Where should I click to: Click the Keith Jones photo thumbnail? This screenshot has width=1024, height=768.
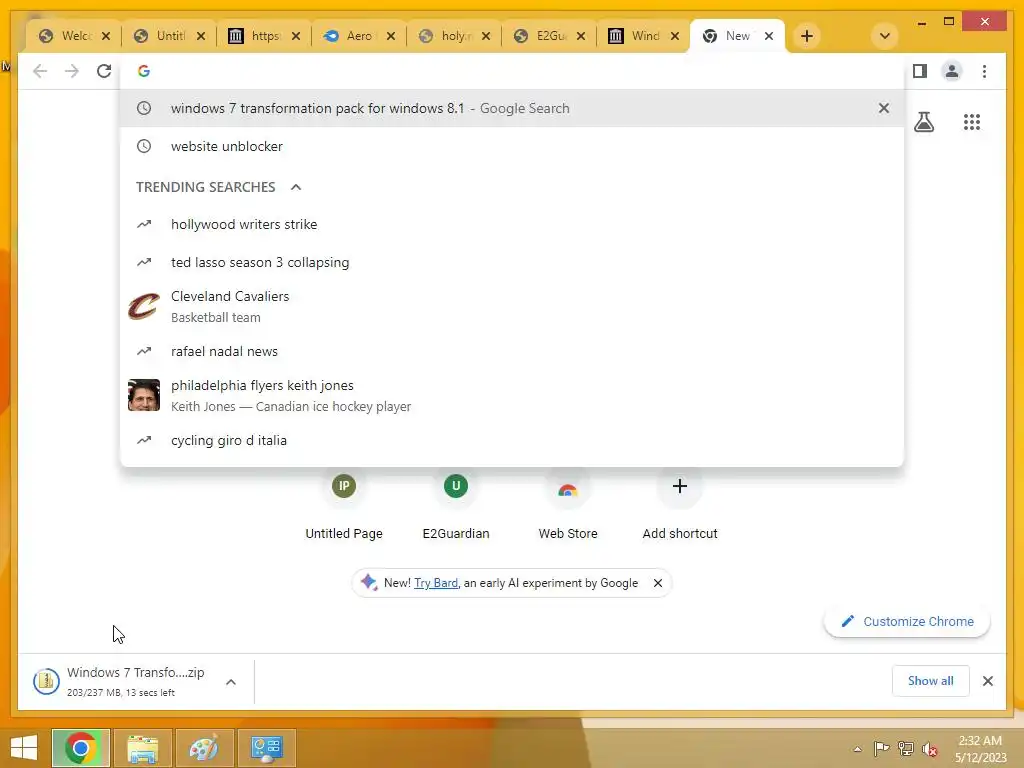tap(144, 395)
